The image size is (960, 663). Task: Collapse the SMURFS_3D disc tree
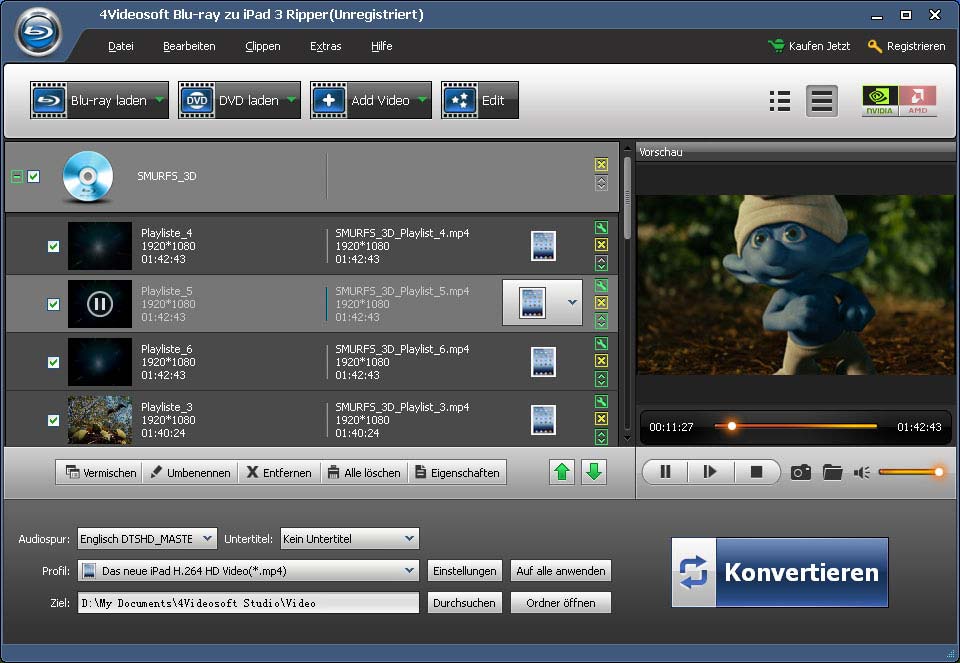tap(17, 176)
